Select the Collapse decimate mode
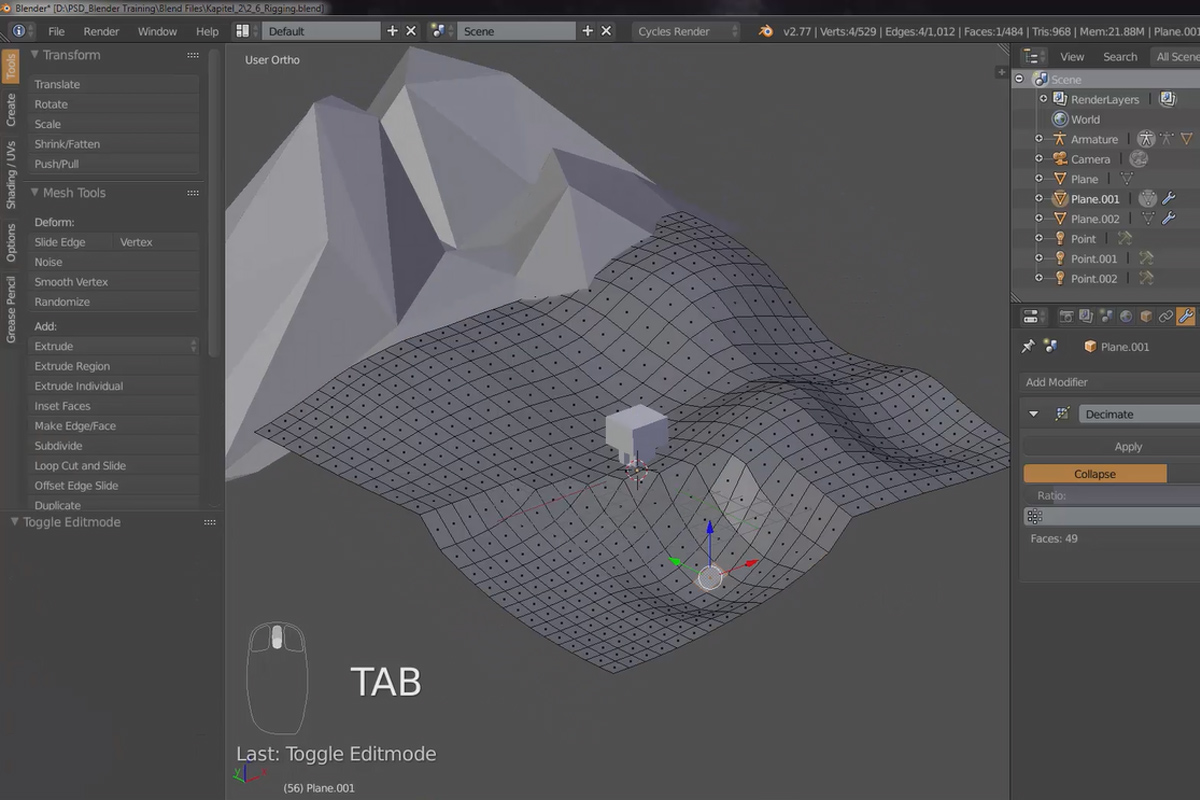 click(1095, 474)
